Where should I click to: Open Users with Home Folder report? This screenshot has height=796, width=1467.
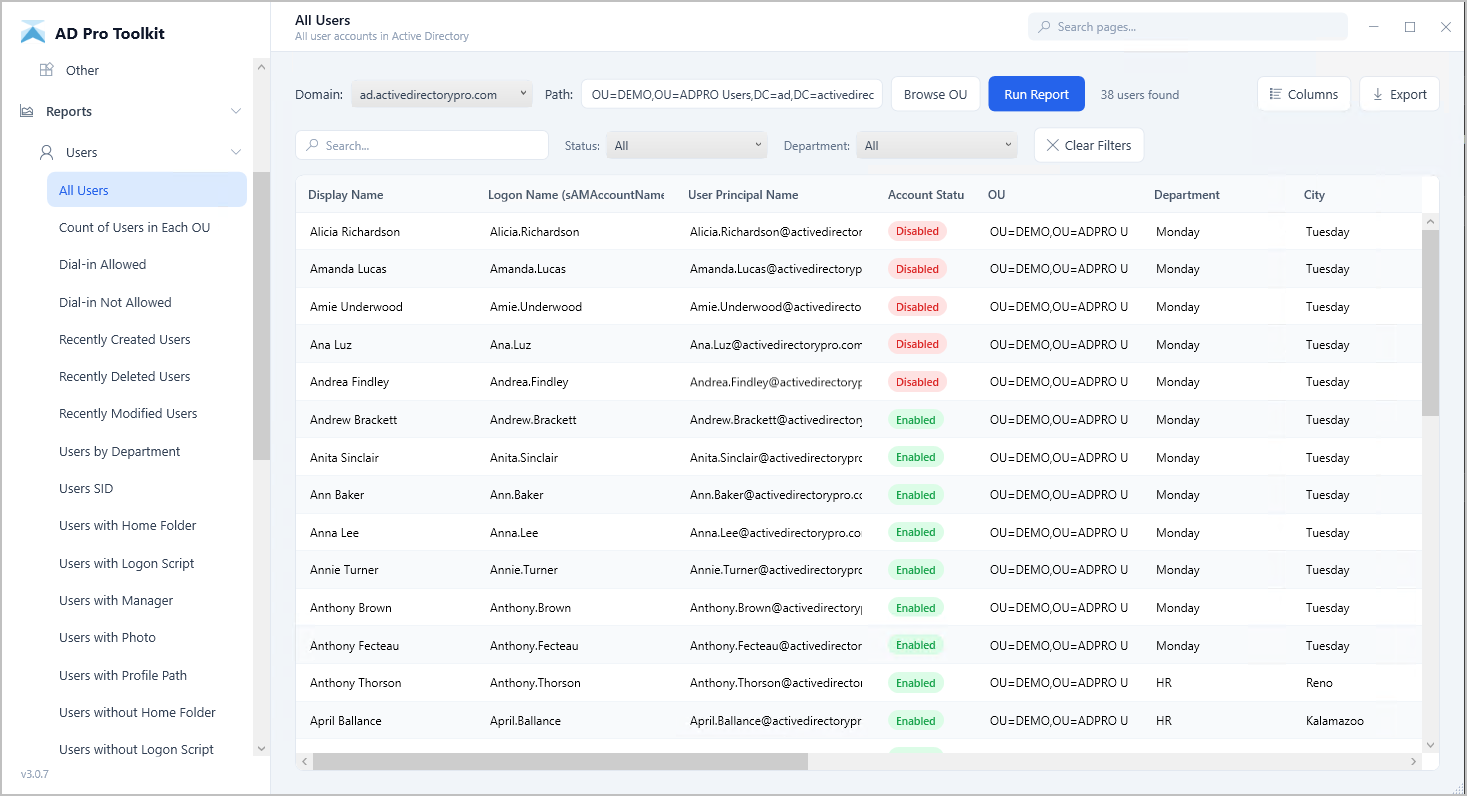tap(127, 525)
